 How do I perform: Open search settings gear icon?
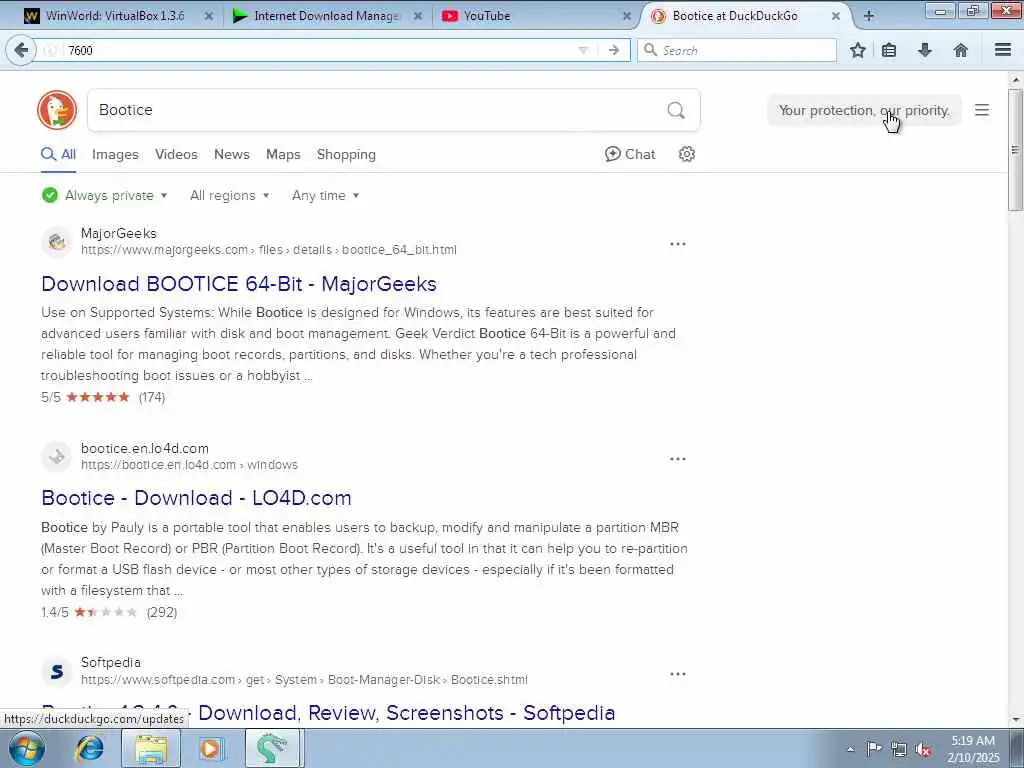(686, 154)
